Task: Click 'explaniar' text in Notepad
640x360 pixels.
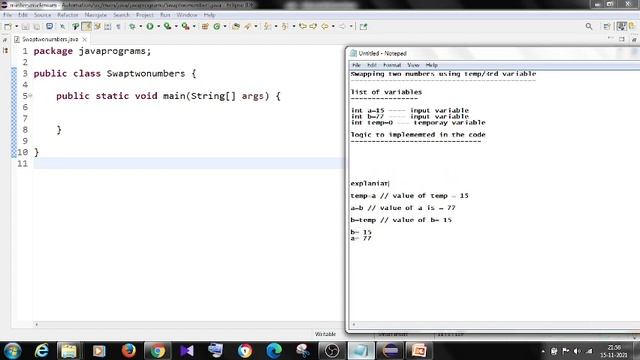Action: [x=369, y=183]
